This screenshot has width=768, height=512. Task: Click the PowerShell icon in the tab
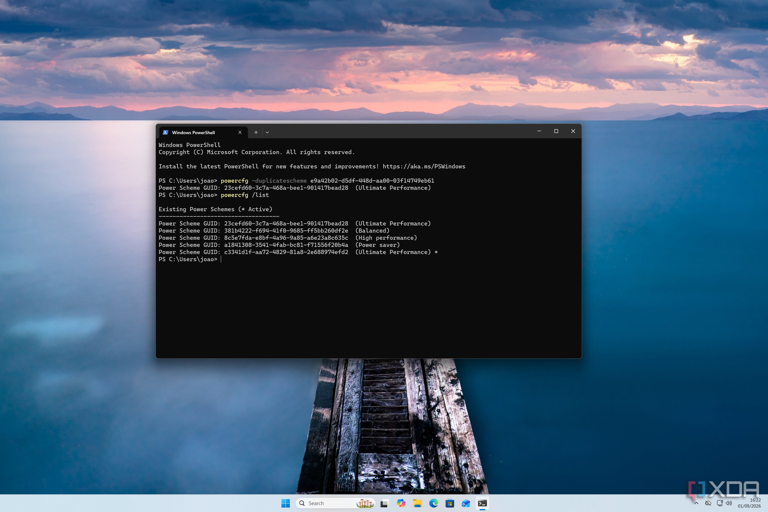166,132
